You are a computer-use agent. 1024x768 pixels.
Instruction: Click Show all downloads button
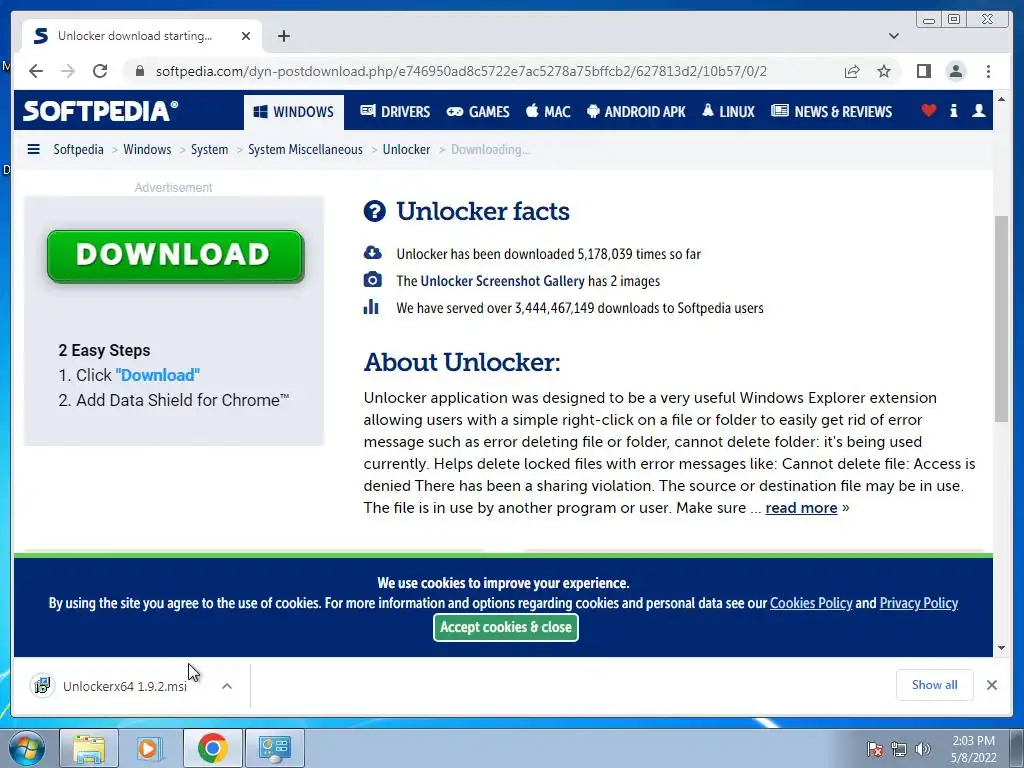935,685
